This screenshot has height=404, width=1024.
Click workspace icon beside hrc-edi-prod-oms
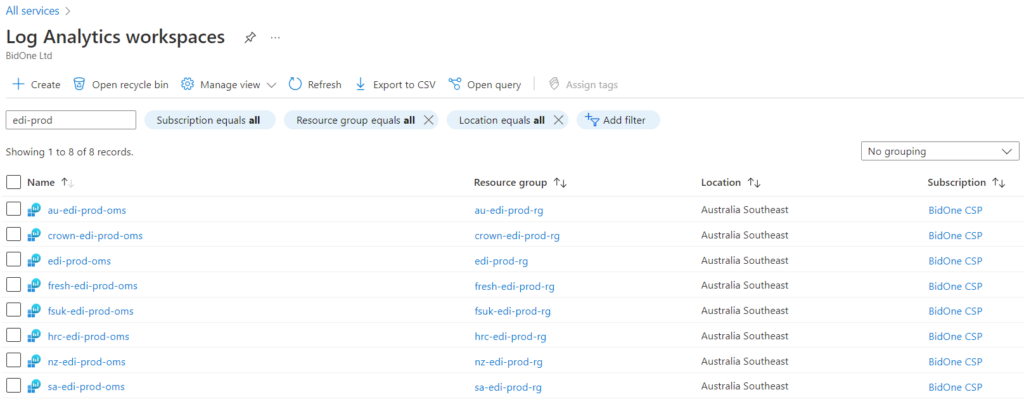(34, 336)
